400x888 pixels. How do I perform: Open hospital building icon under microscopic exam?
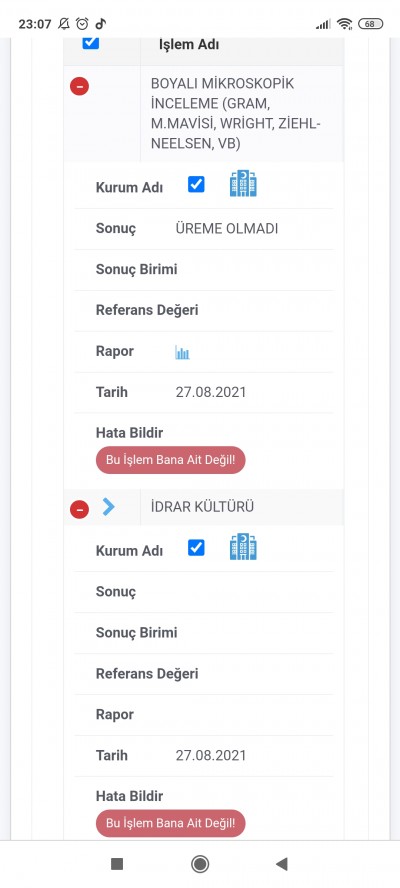pos(243,183)
